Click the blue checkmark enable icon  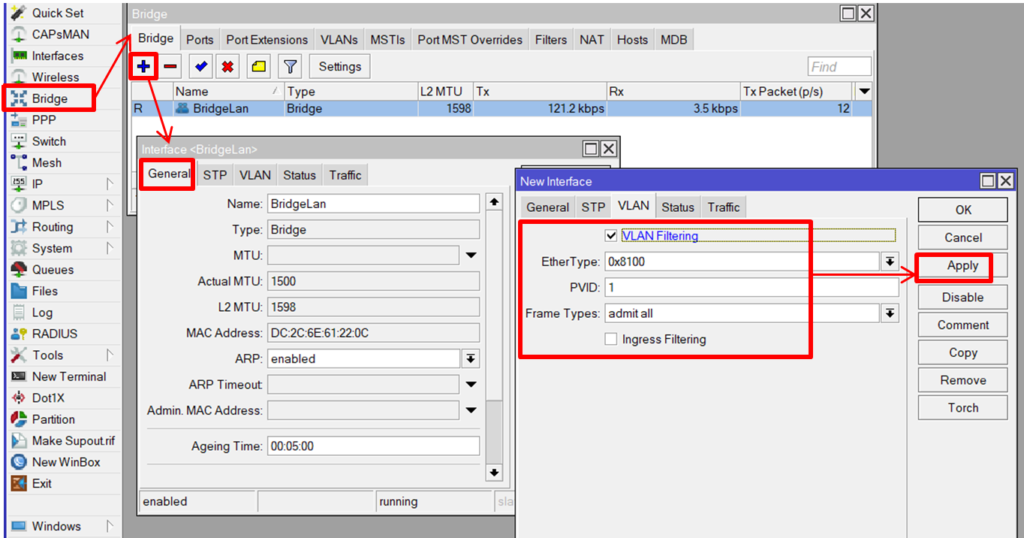pos(201,67)
